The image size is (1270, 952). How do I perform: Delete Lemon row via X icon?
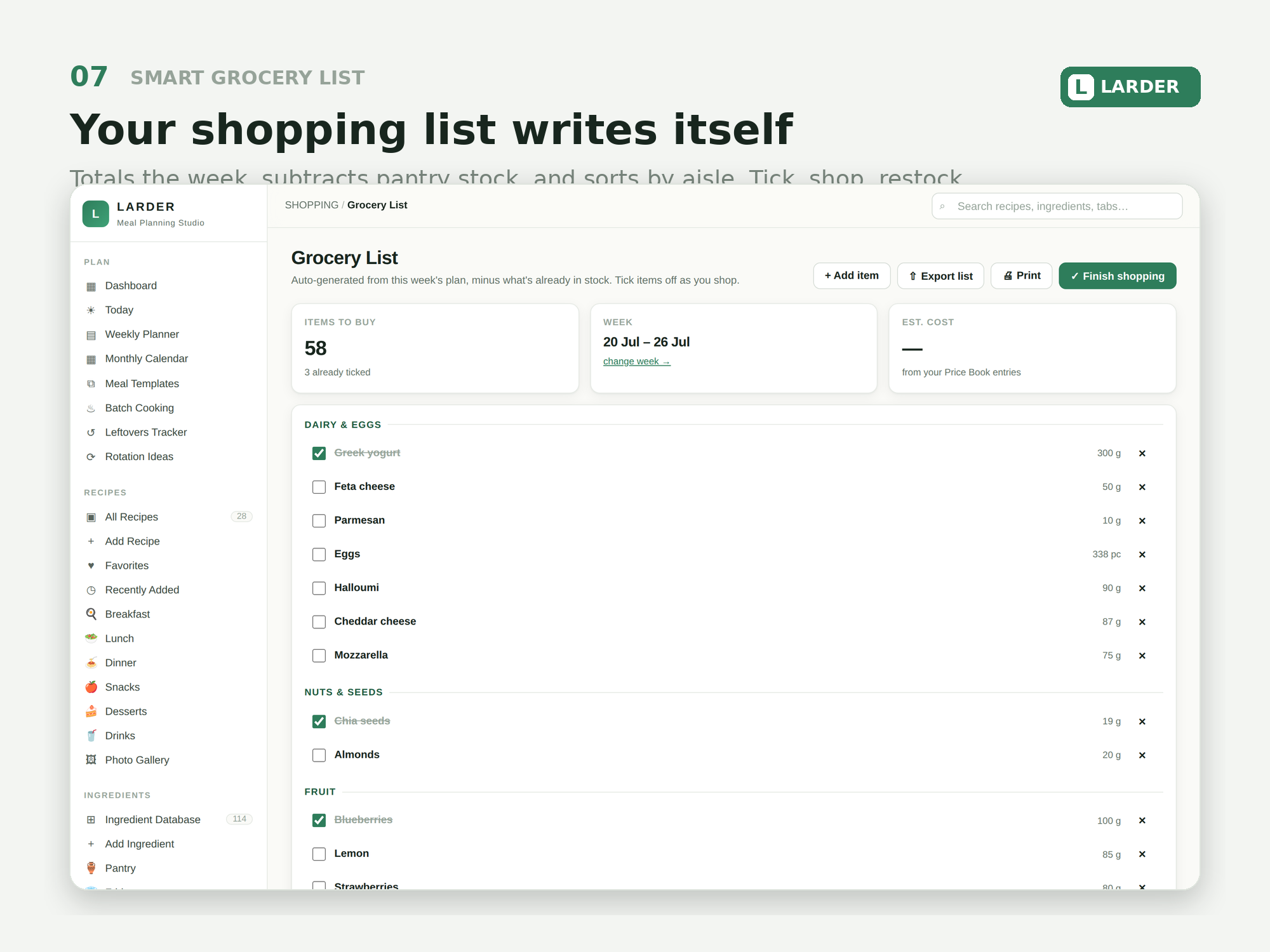pyautogui.click(x=1142, y=854)
